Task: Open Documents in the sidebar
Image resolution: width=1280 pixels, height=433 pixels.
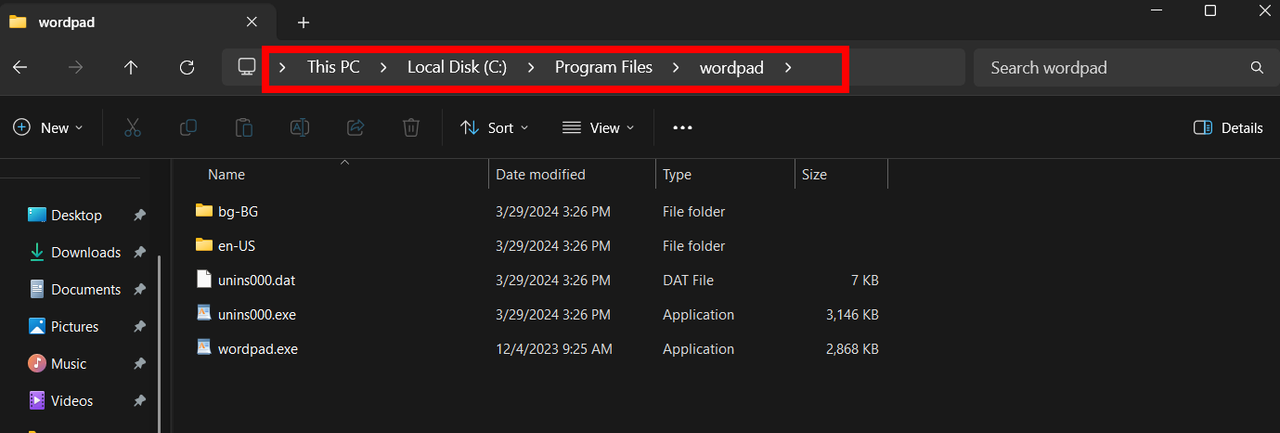Action: point(76,289)
